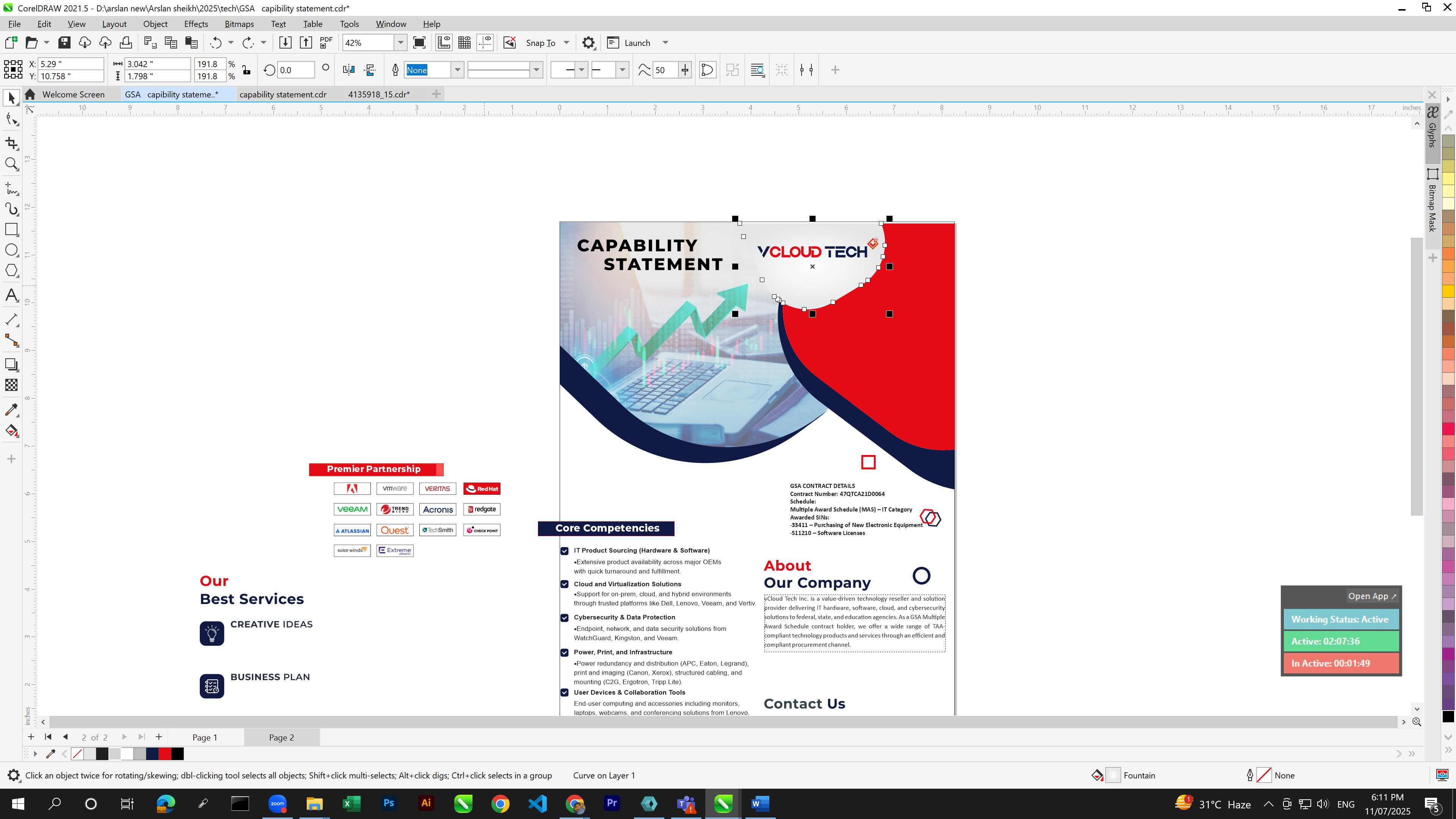Select the Transparency tool
1456x819 pixels.
11,385
